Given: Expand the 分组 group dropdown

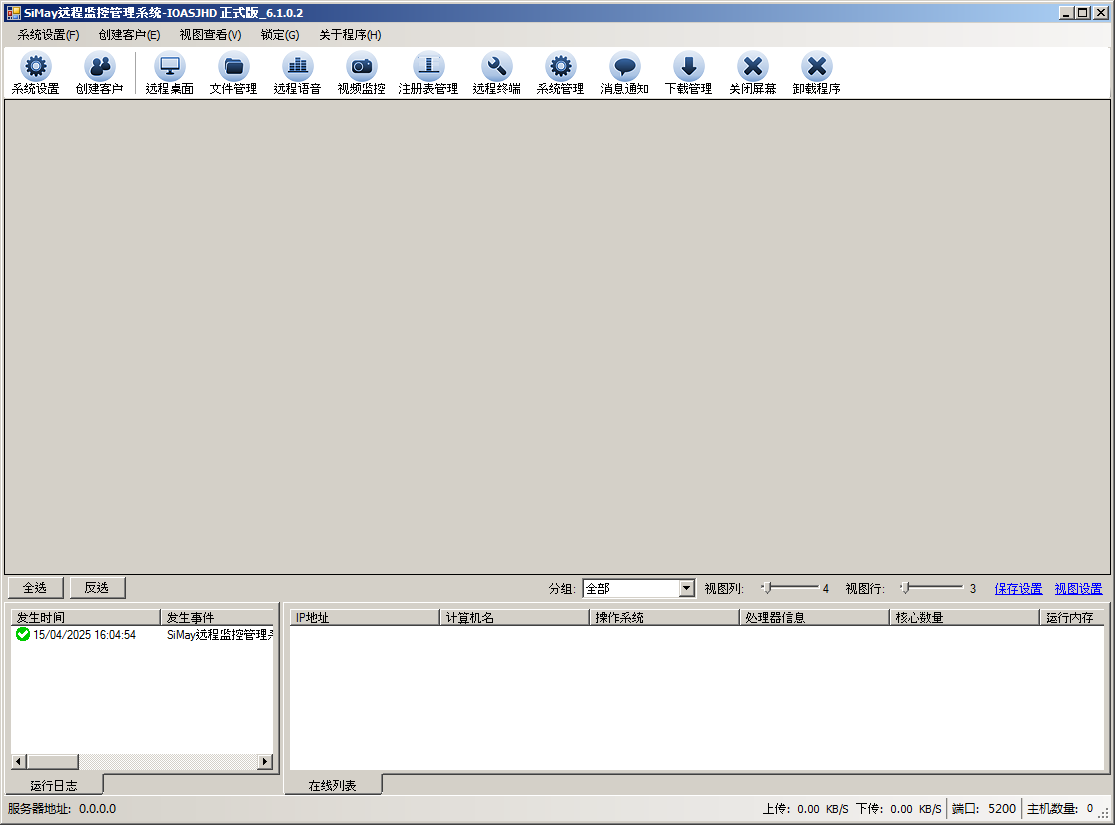Looking at the screenshot, I should (x=686, y=589).
